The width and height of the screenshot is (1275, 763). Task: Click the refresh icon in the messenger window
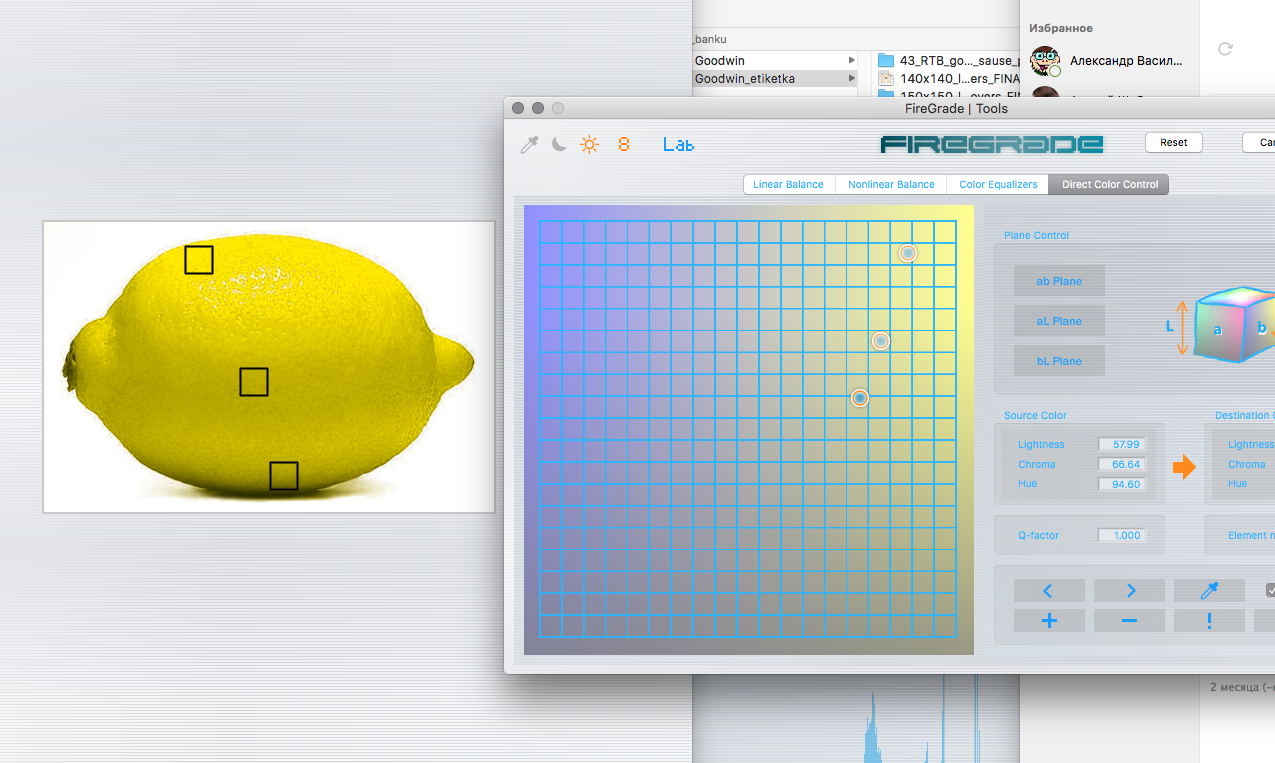(x=1225, y=48)
